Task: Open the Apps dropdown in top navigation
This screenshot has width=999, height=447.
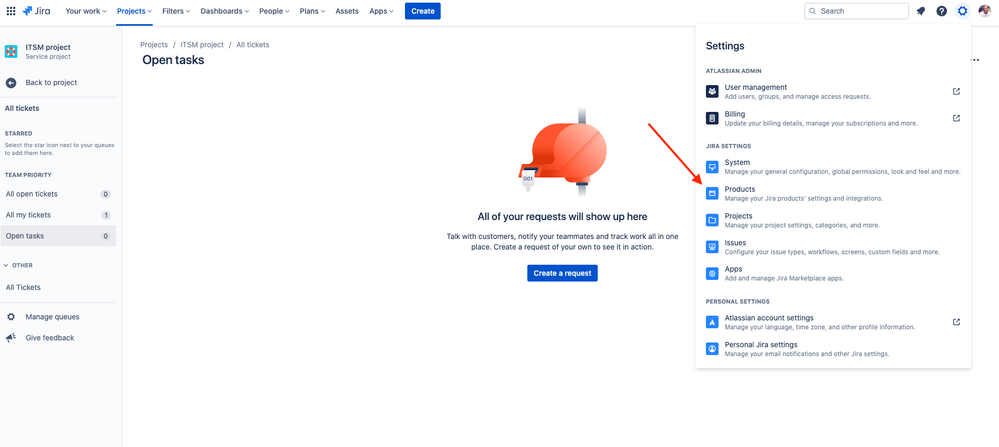Action: 381,11
